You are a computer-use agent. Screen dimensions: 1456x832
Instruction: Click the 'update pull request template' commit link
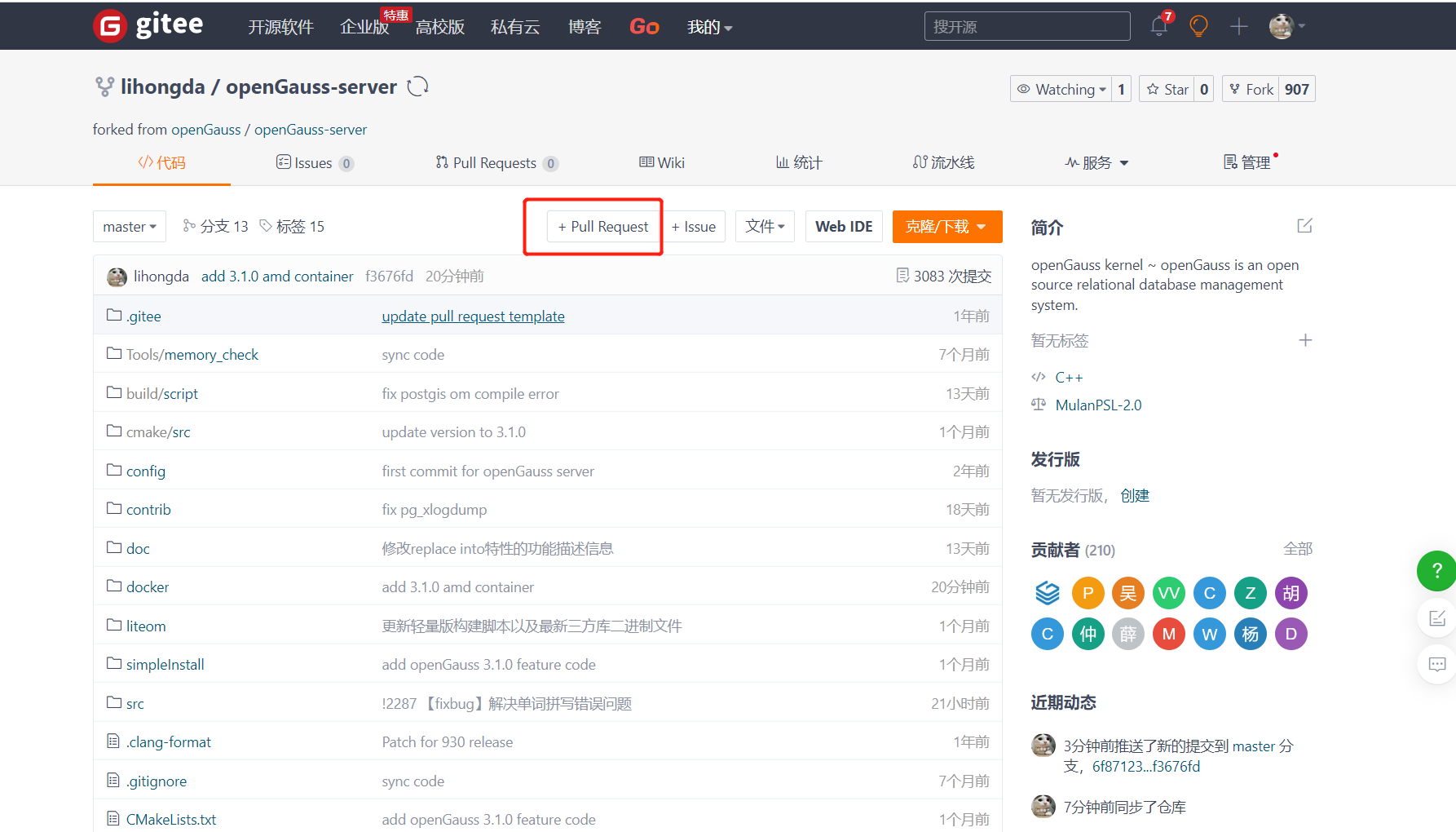[473, 316]
